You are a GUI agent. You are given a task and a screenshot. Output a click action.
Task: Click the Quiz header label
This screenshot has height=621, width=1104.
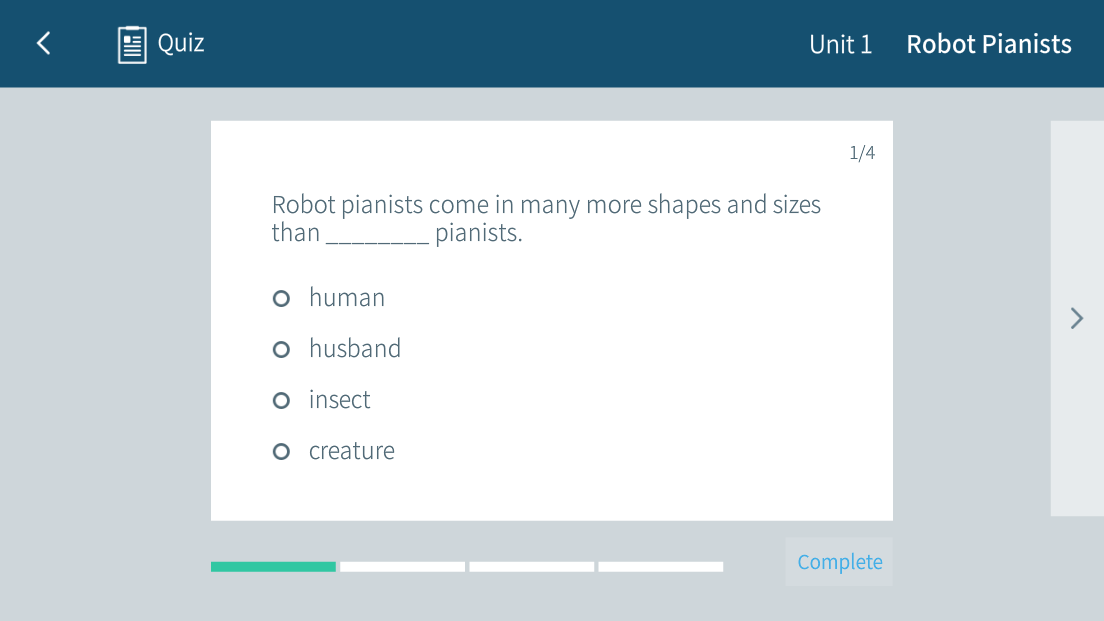coord(181,43)
